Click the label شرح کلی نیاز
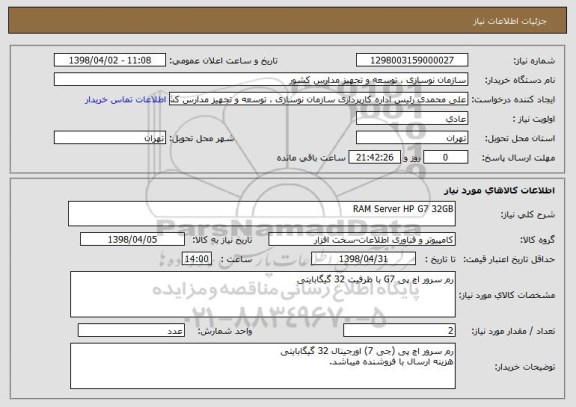Screen dimensions: 576x407 (528, 214)
